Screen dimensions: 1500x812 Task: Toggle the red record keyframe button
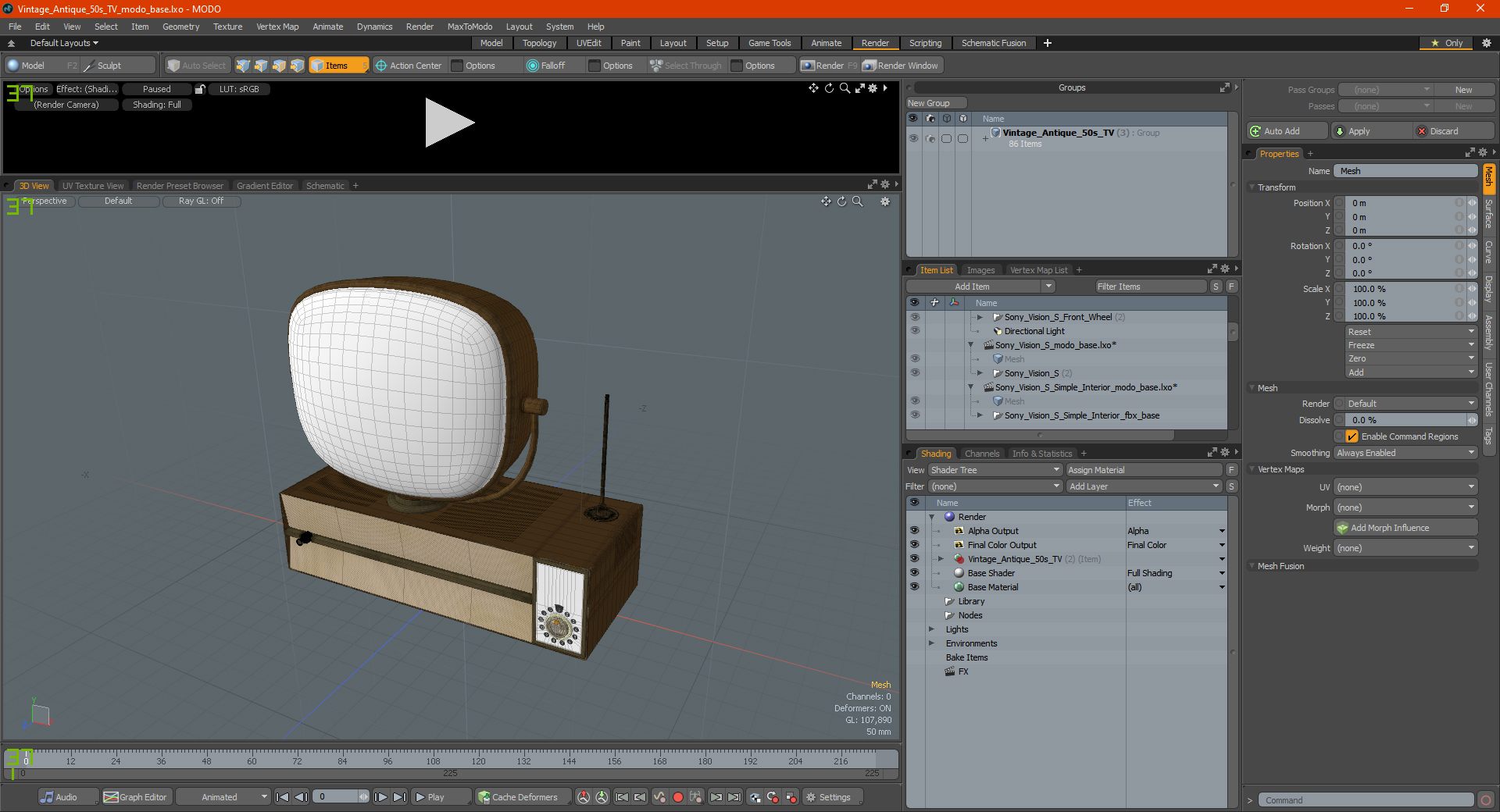click(x=678, y=797)
